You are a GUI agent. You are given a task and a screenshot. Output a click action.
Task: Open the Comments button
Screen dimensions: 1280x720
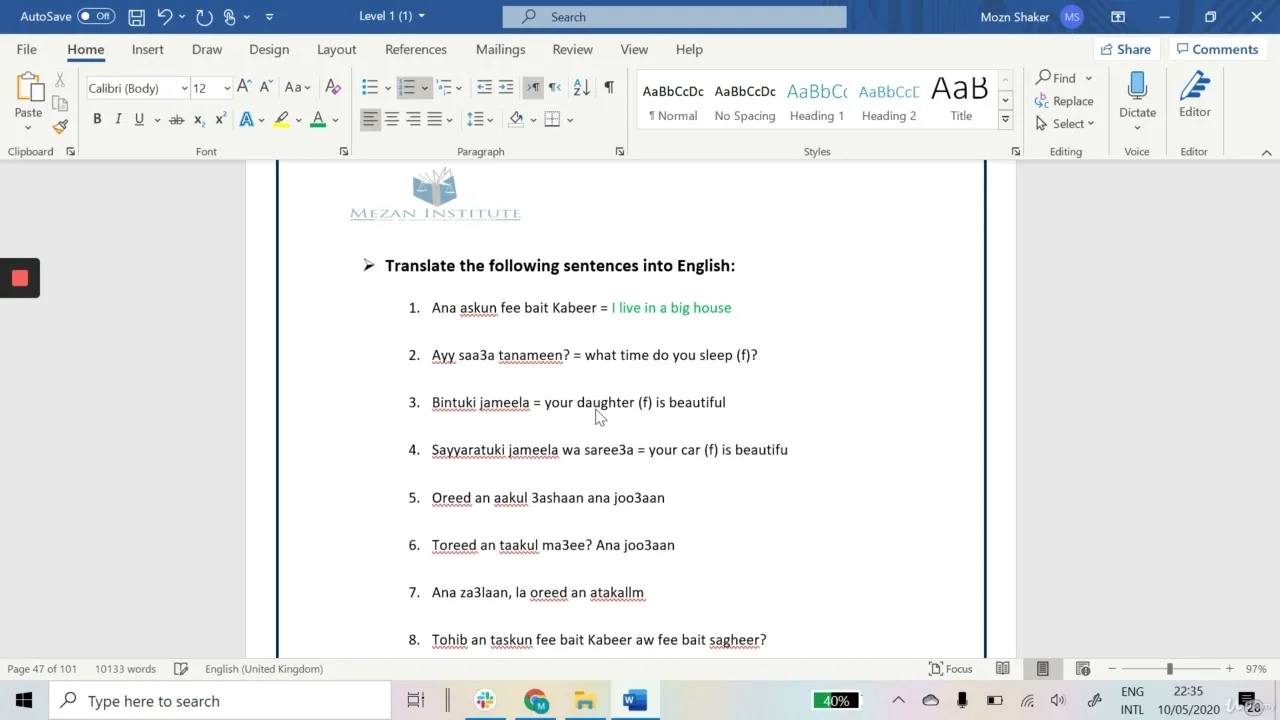tap(1216, 49)
